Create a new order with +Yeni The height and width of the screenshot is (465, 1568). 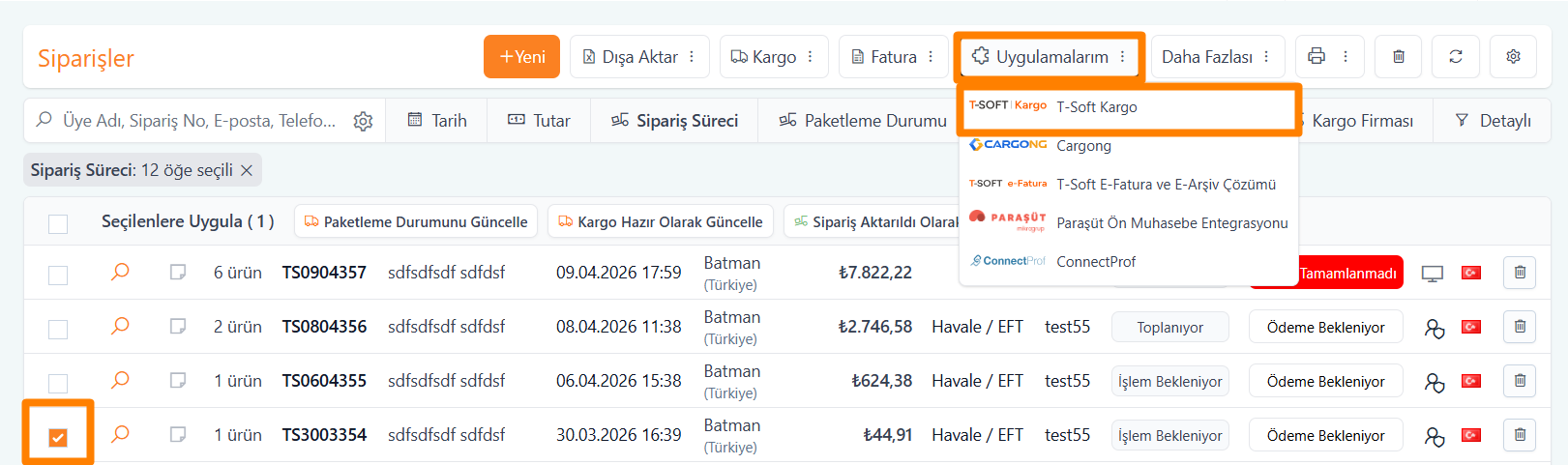pos(521,57)
